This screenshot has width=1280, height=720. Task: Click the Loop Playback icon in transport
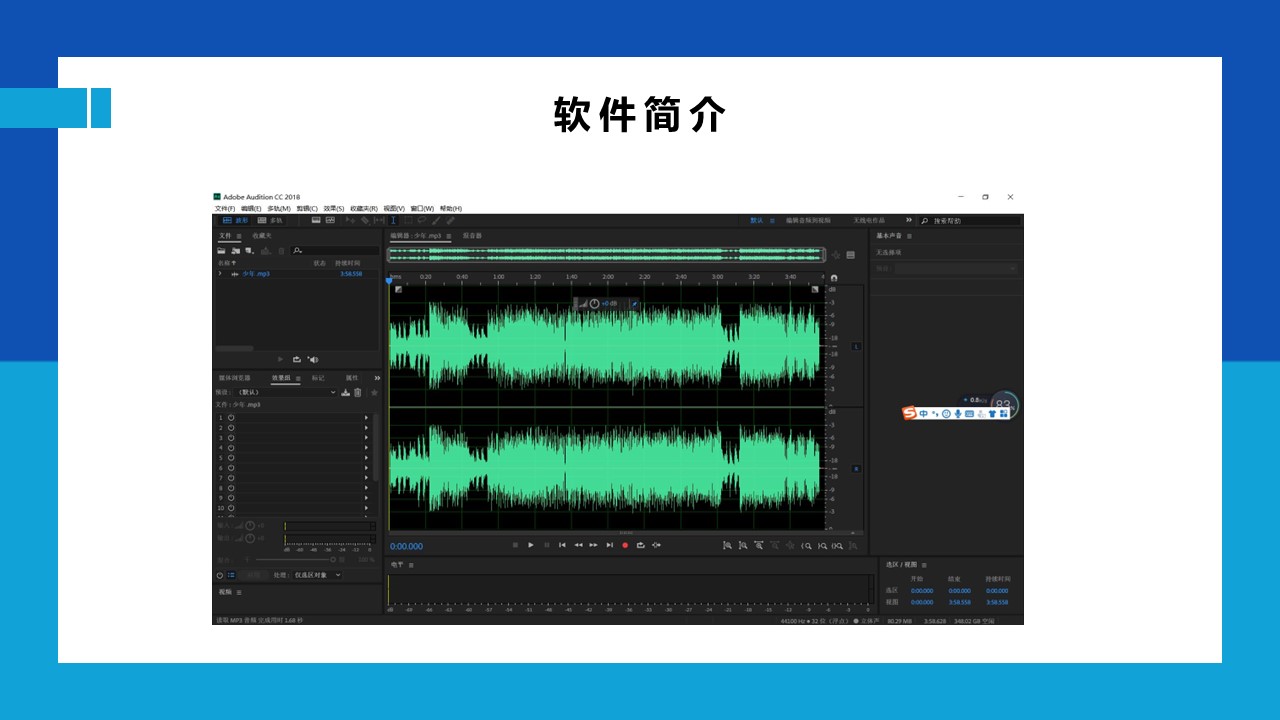coord(640,545)
